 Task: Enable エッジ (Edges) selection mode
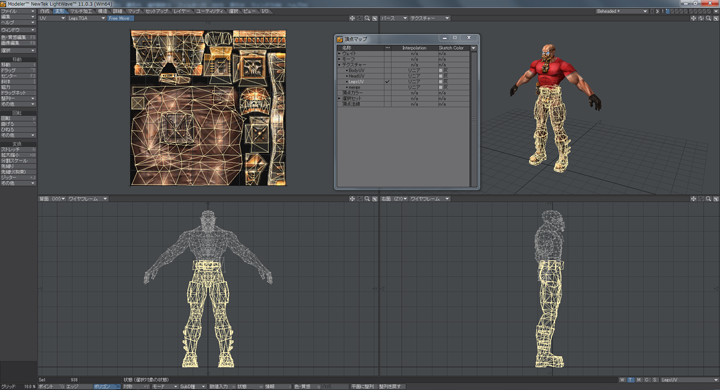click(79, 387)
